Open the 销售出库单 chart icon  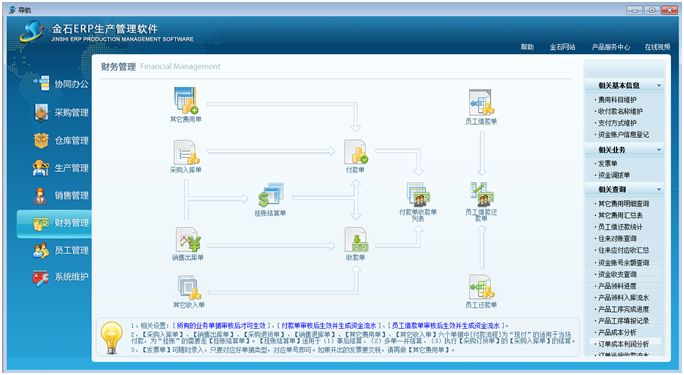(188, 239)
